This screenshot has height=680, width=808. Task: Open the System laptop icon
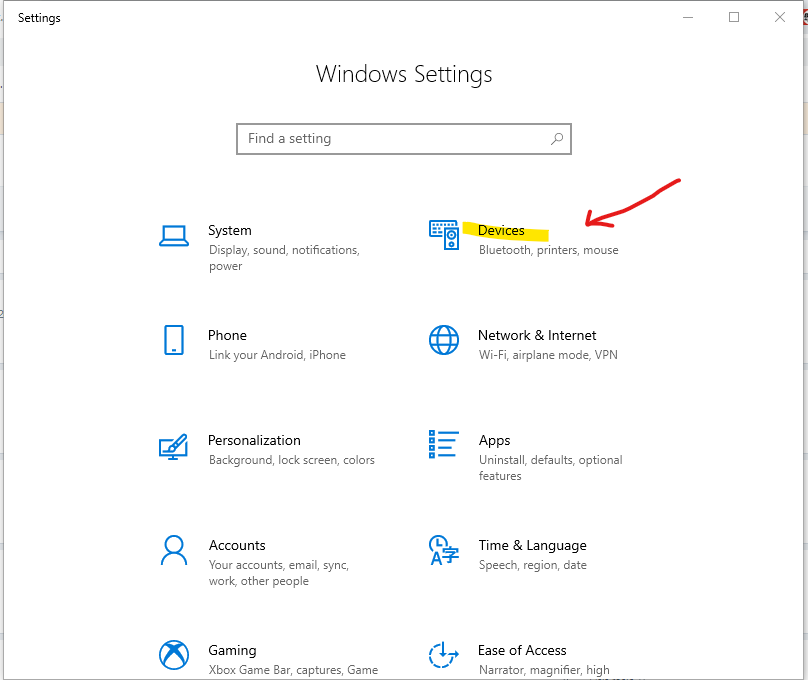(x=174, y=236)
